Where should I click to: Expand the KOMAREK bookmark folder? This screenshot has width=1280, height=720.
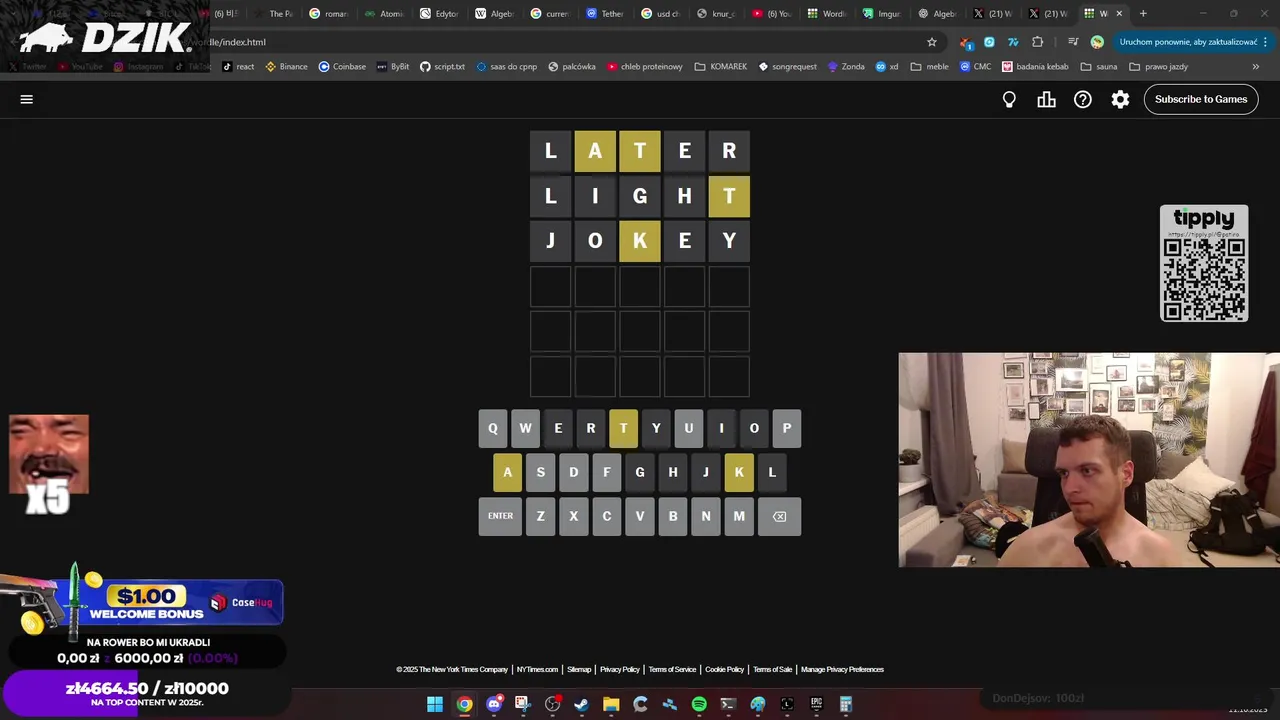click(720, 66)
